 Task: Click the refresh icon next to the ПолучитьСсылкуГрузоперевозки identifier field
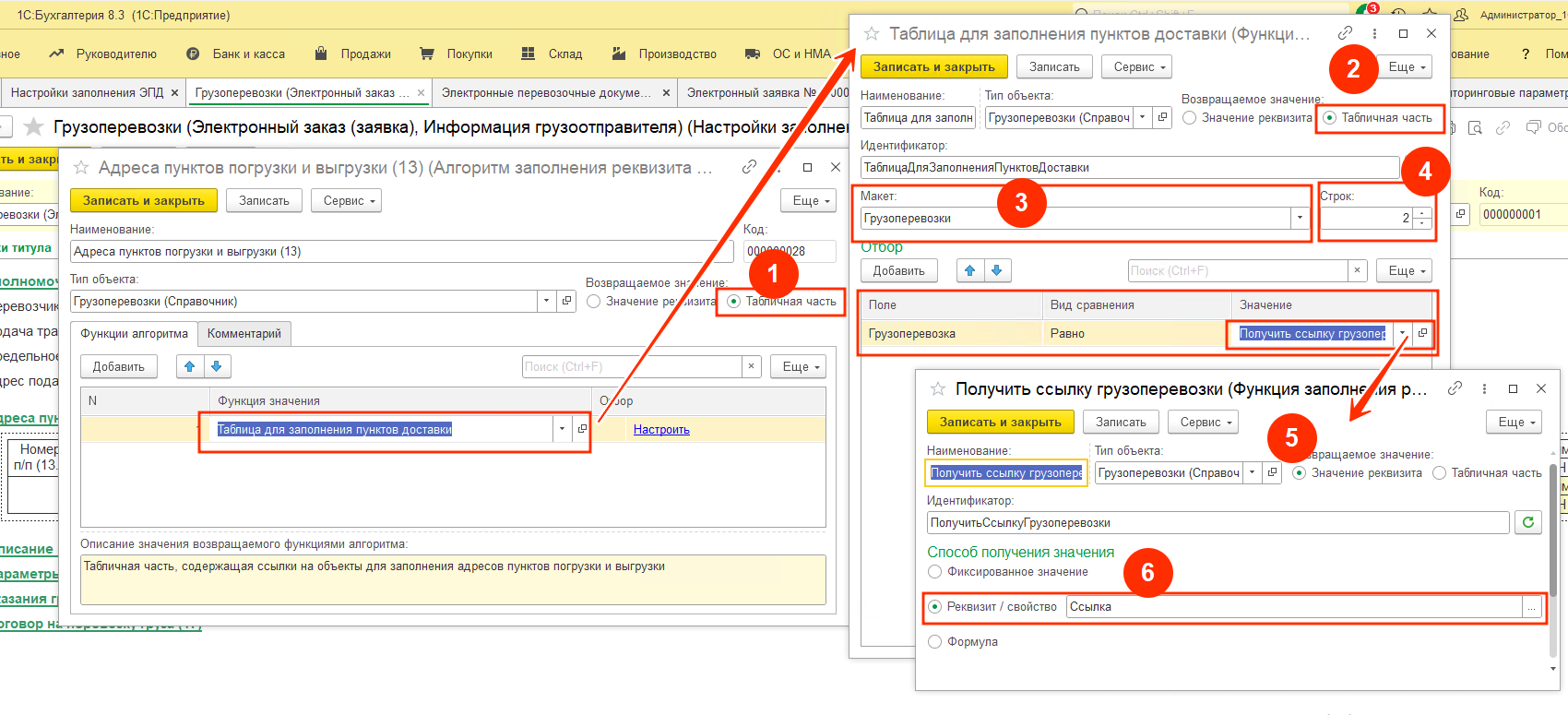pos(1528,522)
